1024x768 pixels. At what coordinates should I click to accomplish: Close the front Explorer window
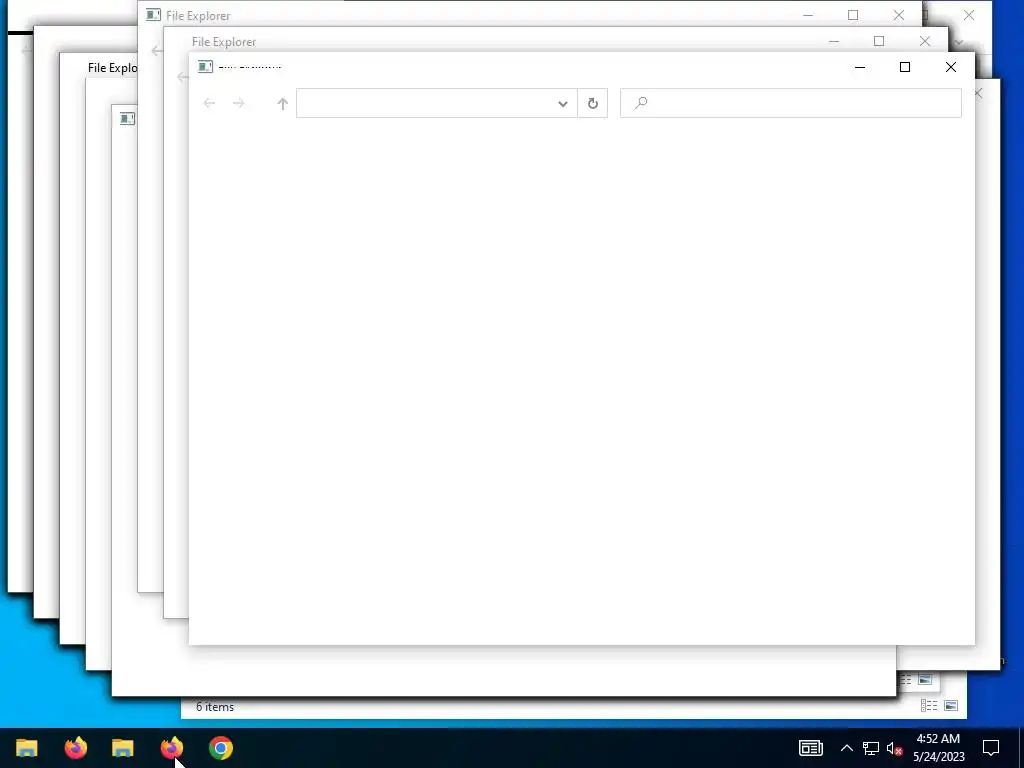pos(951,67)
